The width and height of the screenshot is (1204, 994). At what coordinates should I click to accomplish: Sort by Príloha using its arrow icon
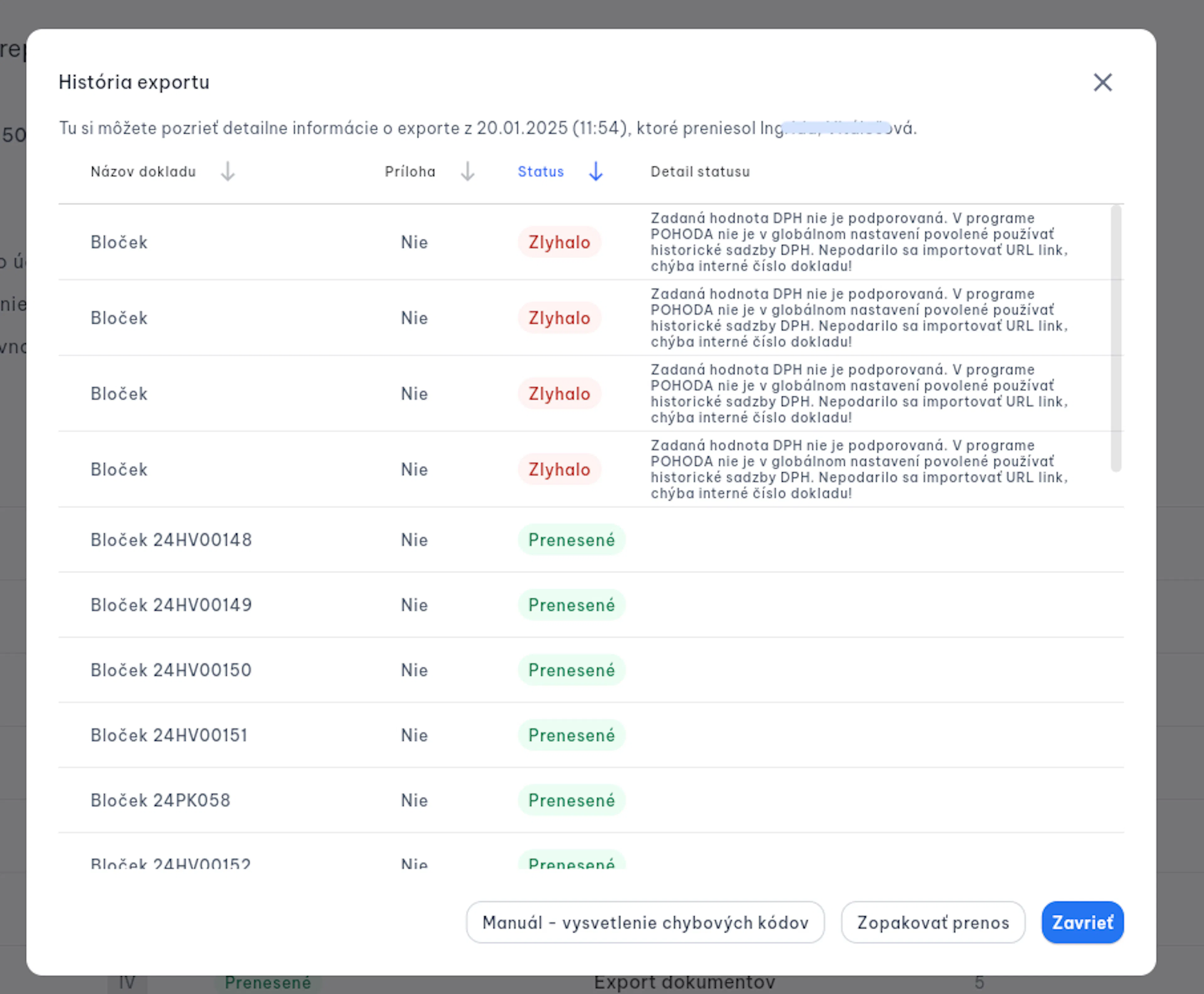[x=468, y=171]
